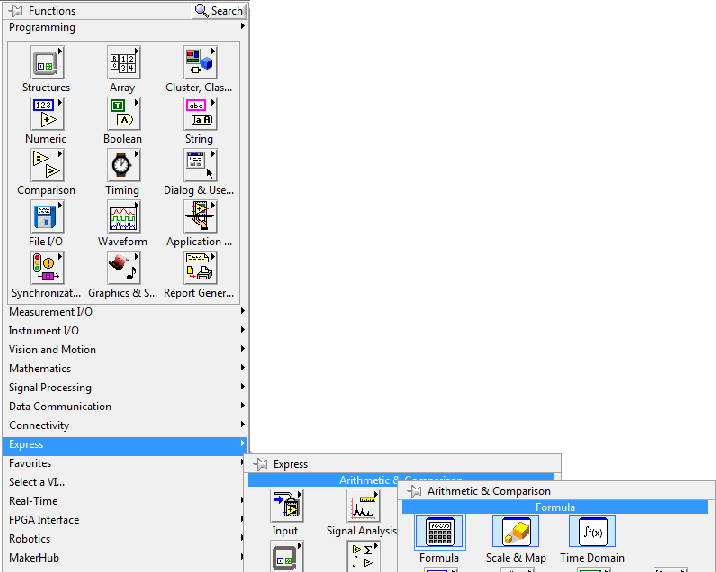Viewport: 716px width, 572px height.
Task: Expand the Connectivity category
Action: [x=126, y=425]
